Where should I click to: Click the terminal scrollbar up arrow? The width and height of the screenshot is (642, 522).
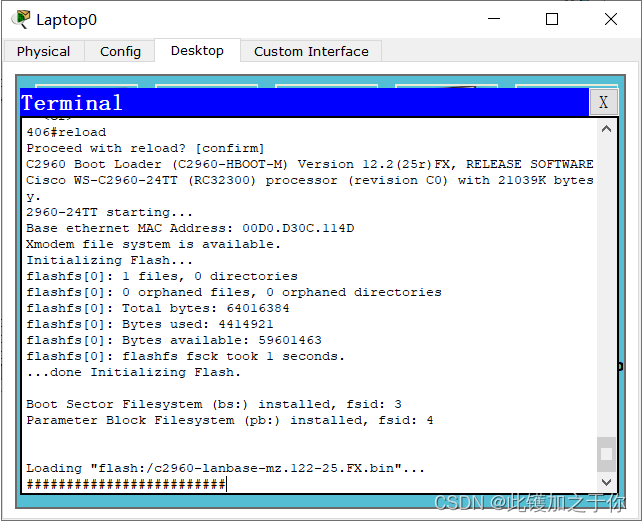pos(606,129)
